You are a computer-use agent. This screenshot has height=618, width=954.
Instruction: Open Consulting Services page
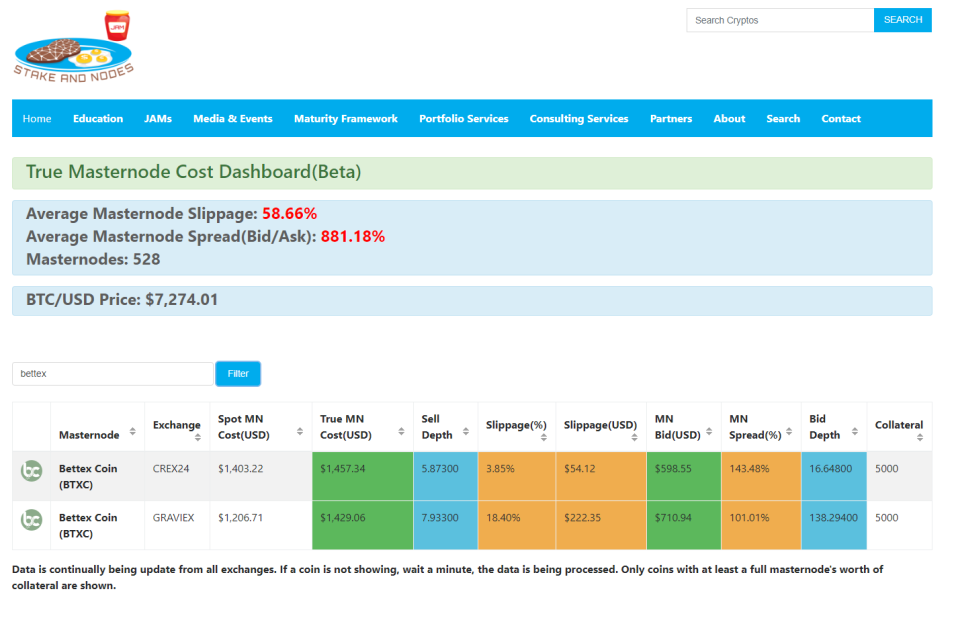[x=579, y=119]
